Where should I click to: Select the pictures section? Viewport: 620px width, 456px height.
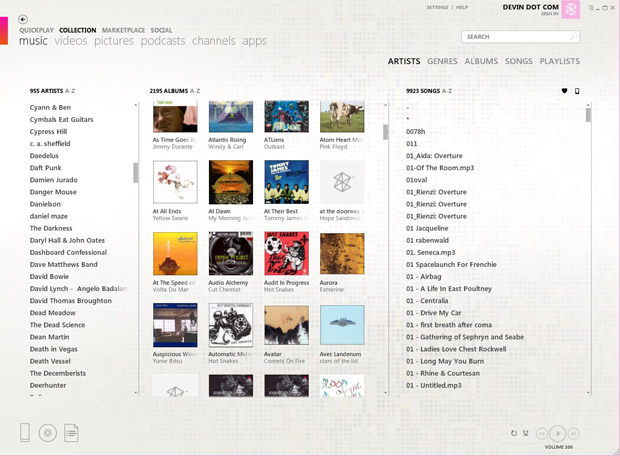coord(114,41)
